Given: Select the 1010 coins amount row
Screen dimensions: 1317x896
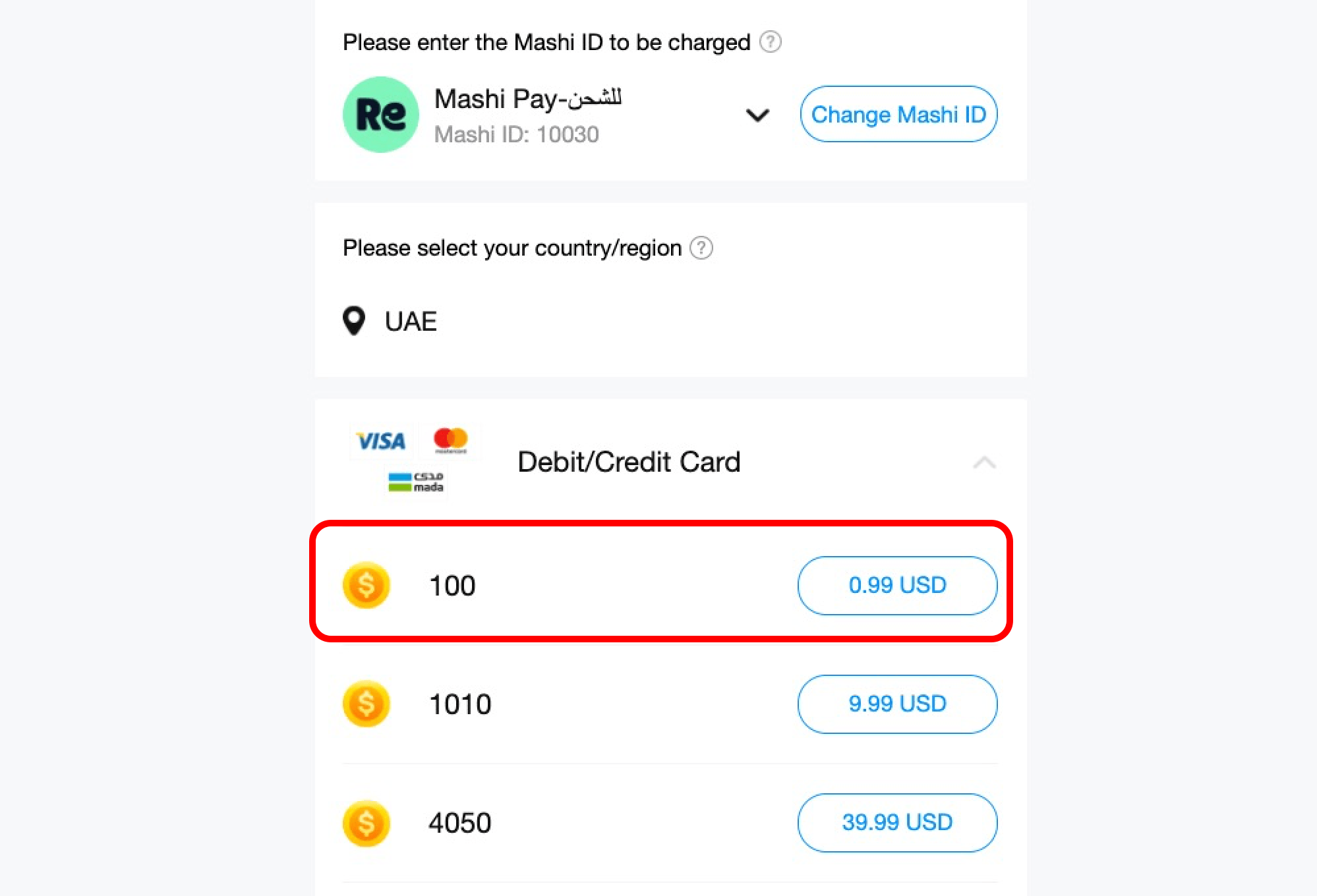Looking at the screenshot, I should coord(670,704).
